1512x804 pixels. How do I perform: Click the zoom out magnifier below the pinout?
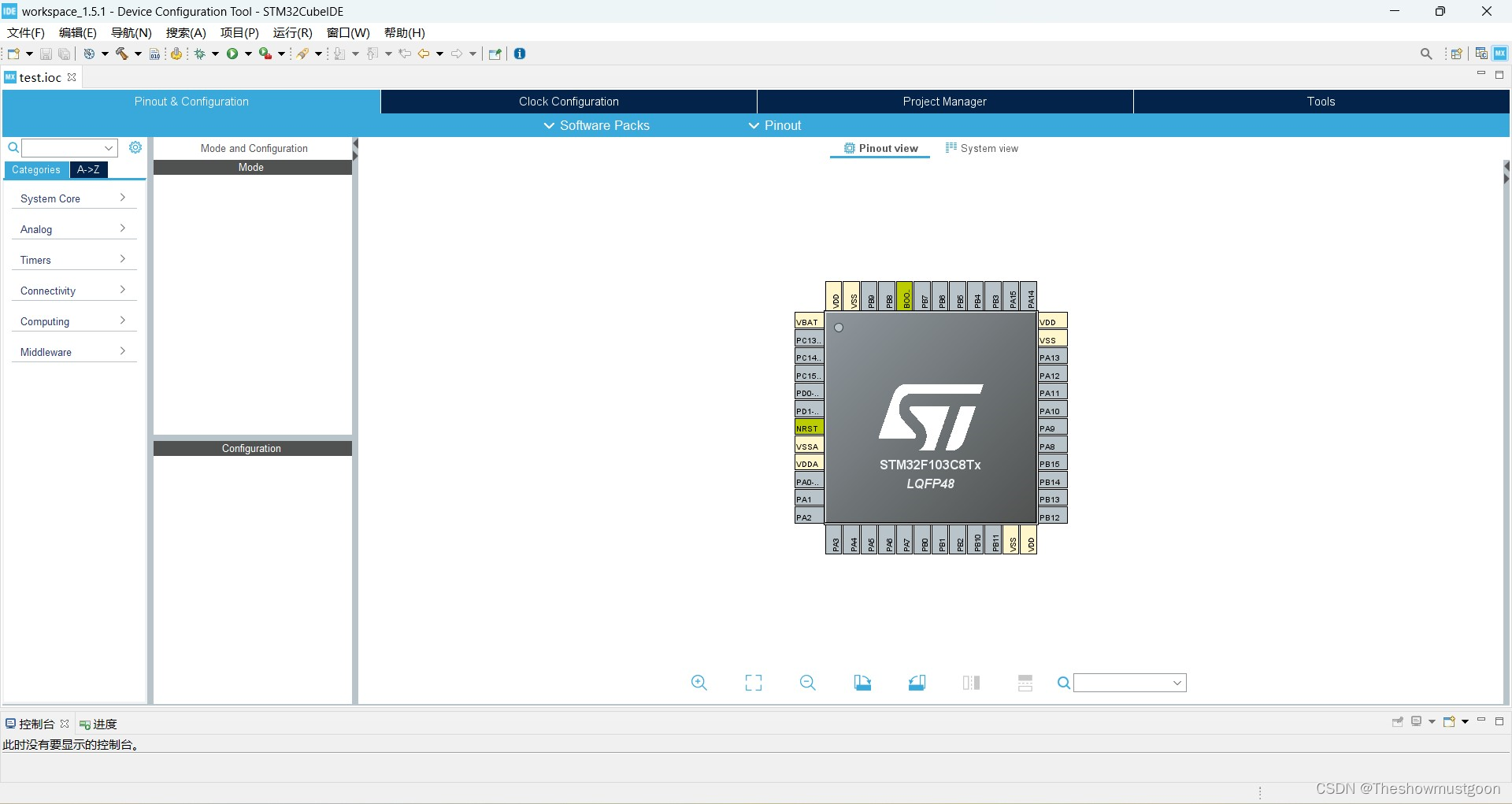point(808,683)
